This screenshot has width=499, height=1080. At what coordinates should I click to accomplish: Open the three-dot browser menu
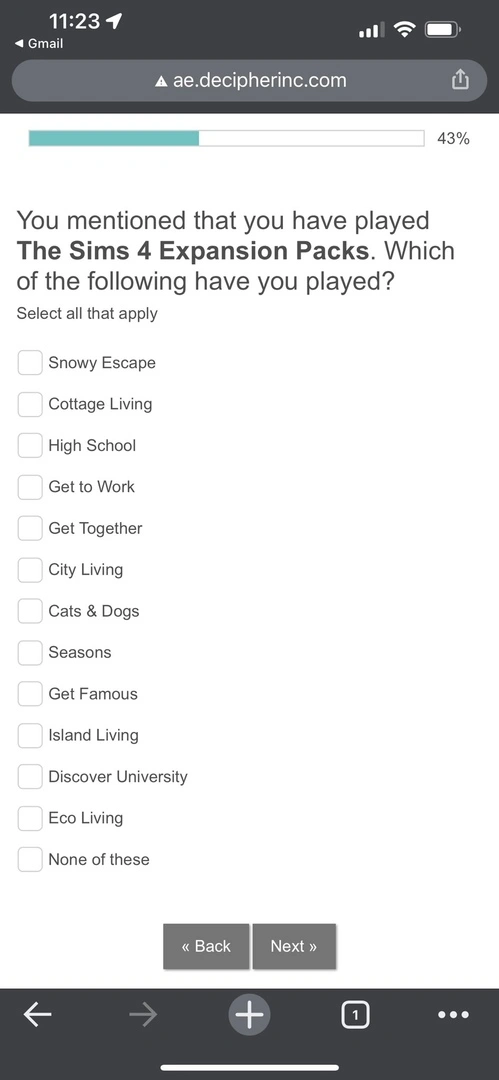454,1014
